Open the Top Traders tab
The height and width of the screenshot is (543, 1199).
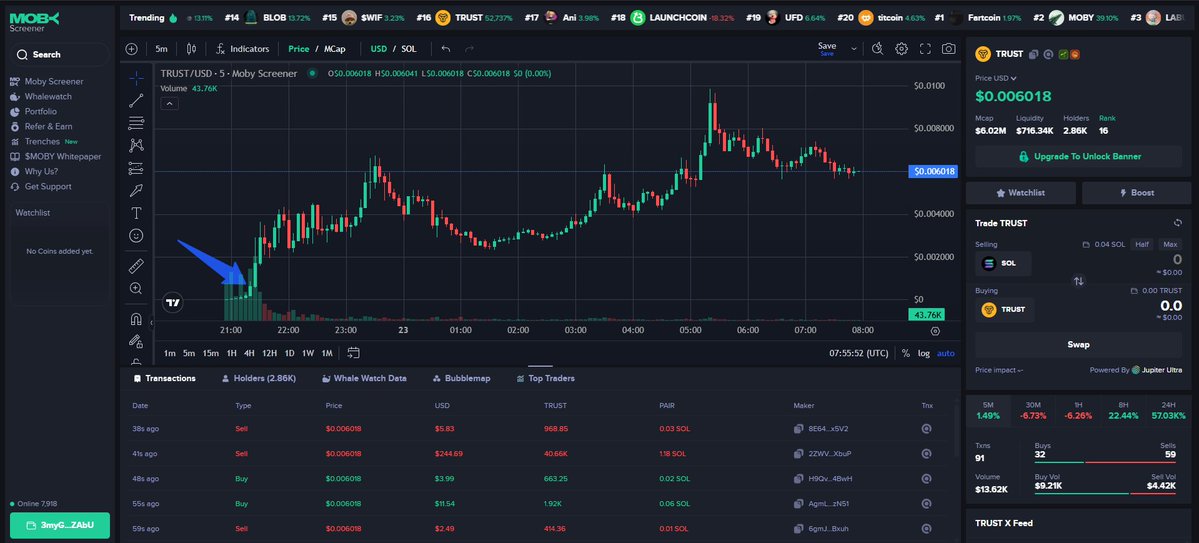click(545, 379)
